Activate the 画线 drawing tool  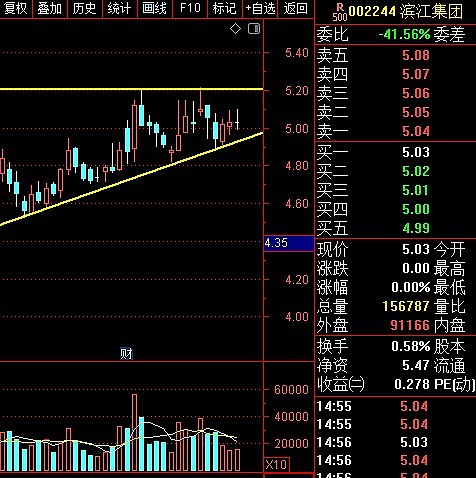point(154,8)
